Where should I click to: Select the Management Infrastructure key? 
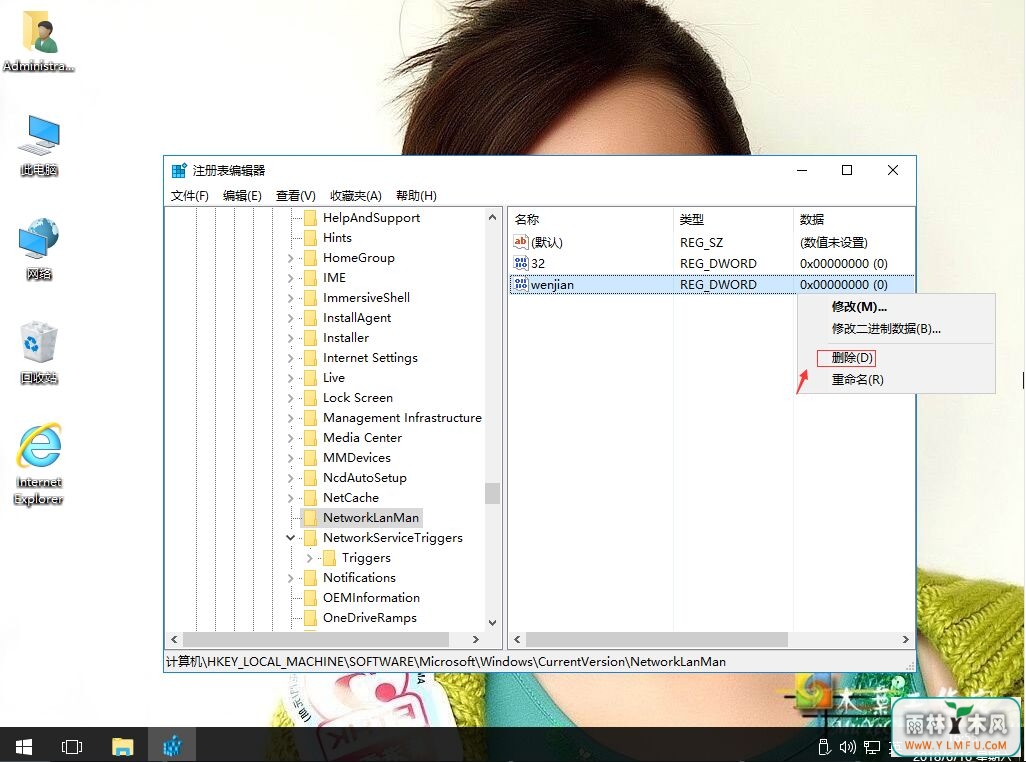click(402, 417)
